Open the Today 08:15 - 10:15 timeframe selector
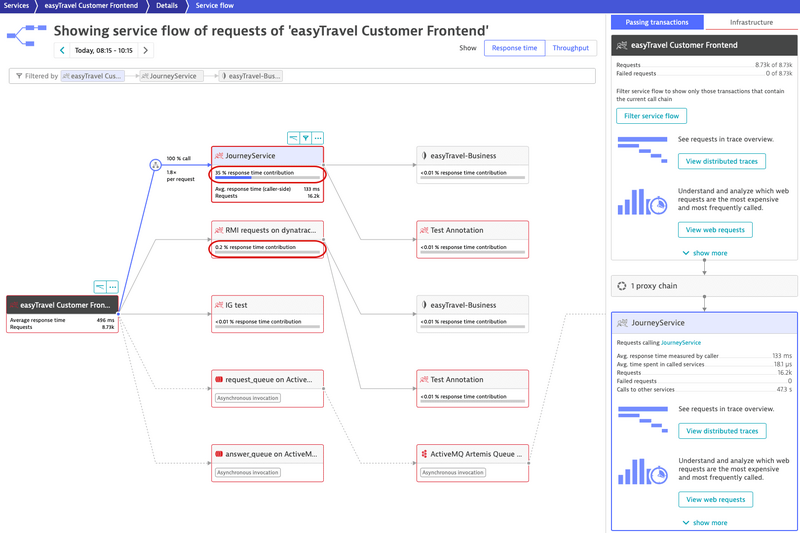The image size is (800, 533). (104, 50)
